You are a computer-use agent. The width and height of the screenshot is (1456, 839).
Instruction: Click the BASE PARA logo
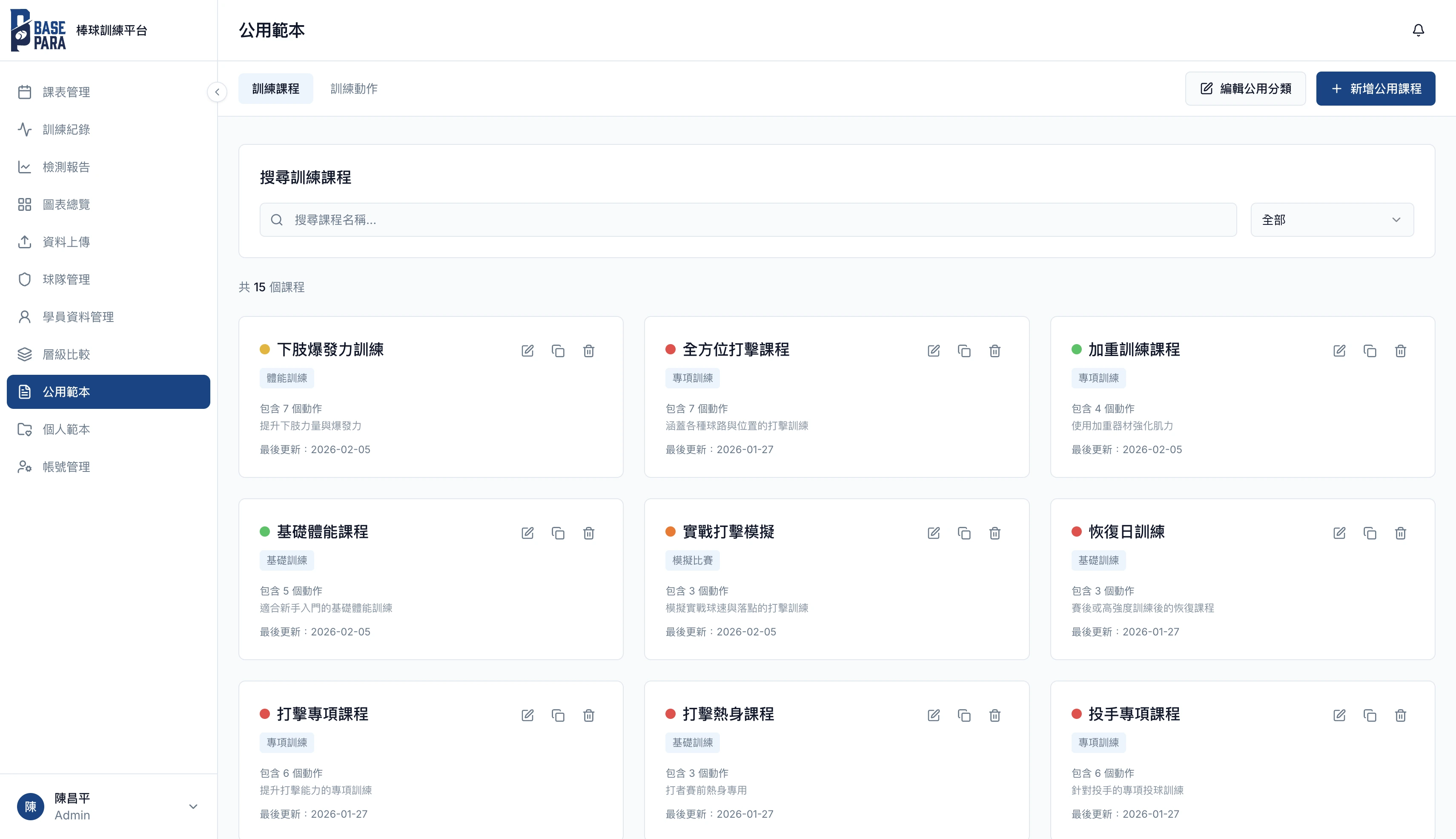[38, 31]
